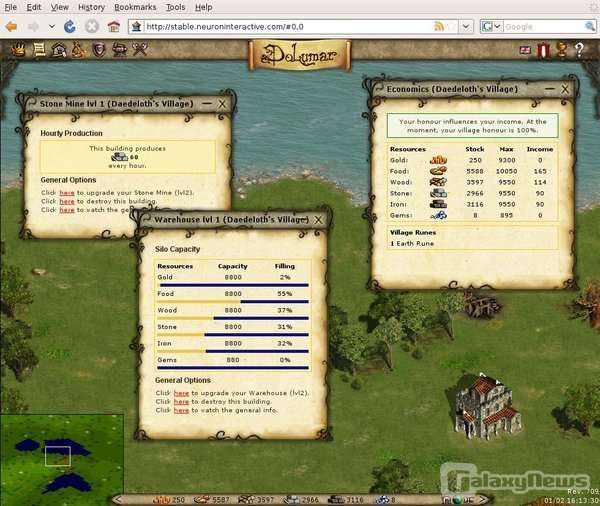This screenshot has height=506, width=600.
Task: Click iron icon in bottom resource bar
Action: [x=336, y=499]
